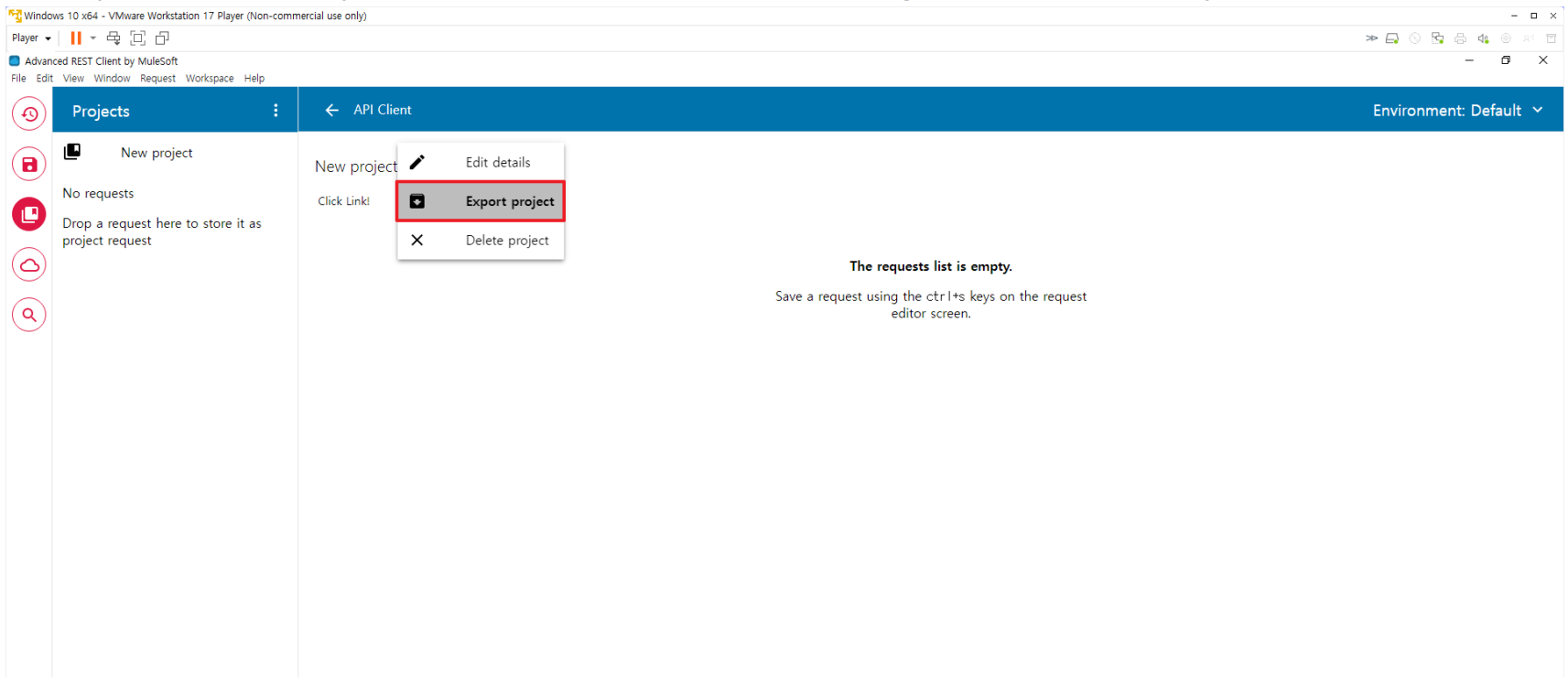The image size is (1568, 677).
Task: Click the "Click Link!" project description
Action: click(344, 201)
